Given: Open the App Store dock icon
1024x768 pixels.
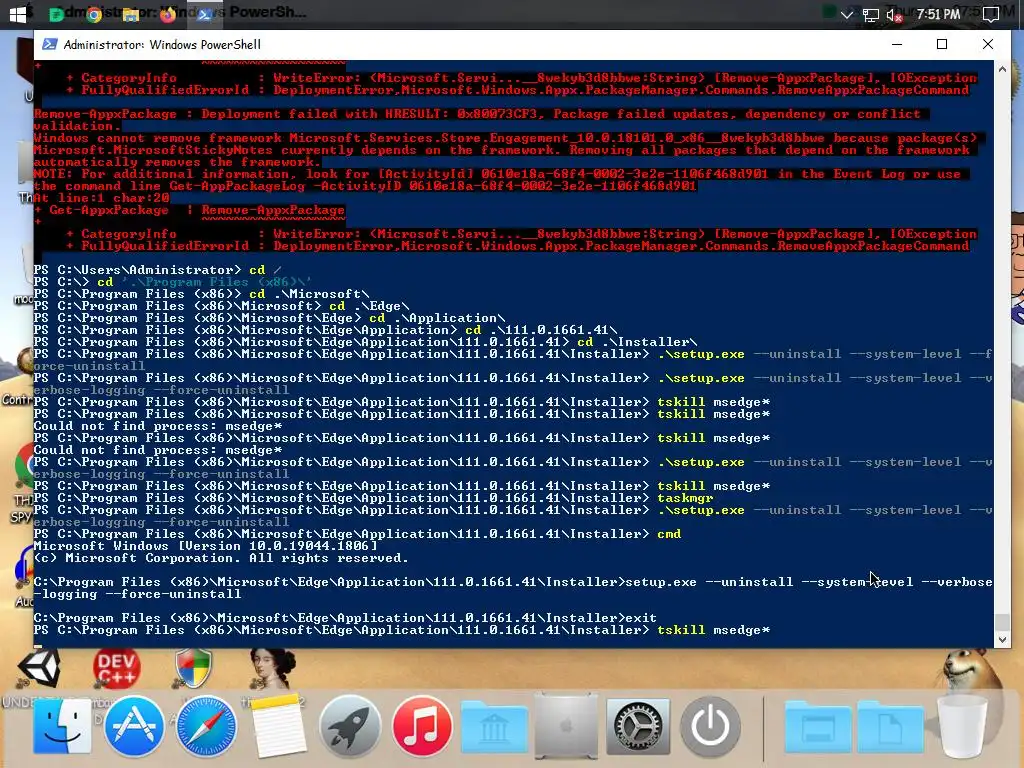Looking at the screenshot, I should tap(134, 725).
